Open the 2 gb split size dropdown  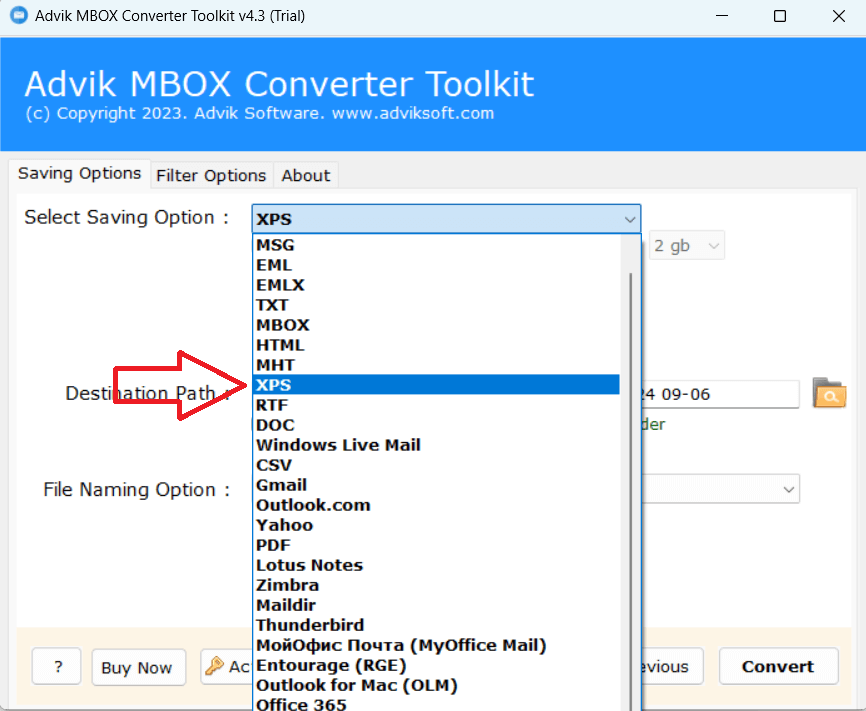[x=687, y=246]
